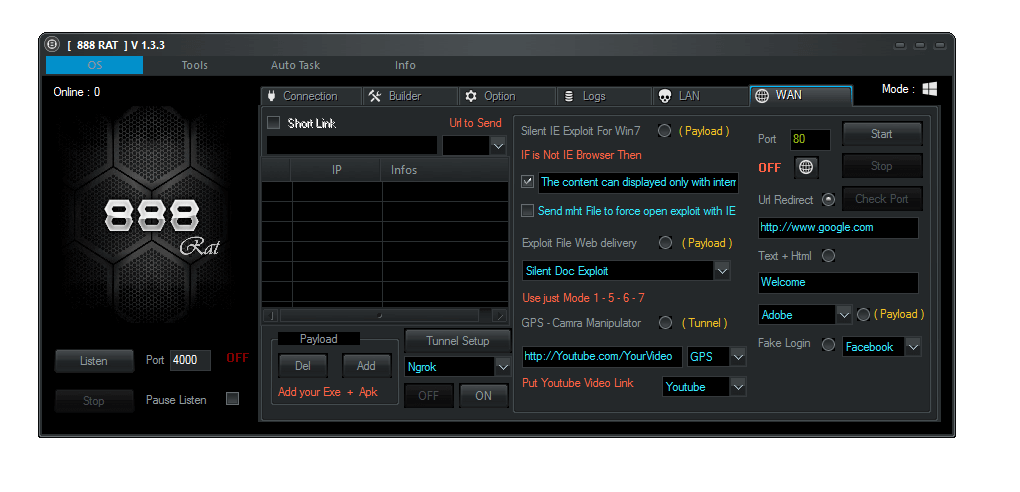Click the tools icon on the Builder tab
Screen dimensions: 1020x492
click(x=375, y=96)
